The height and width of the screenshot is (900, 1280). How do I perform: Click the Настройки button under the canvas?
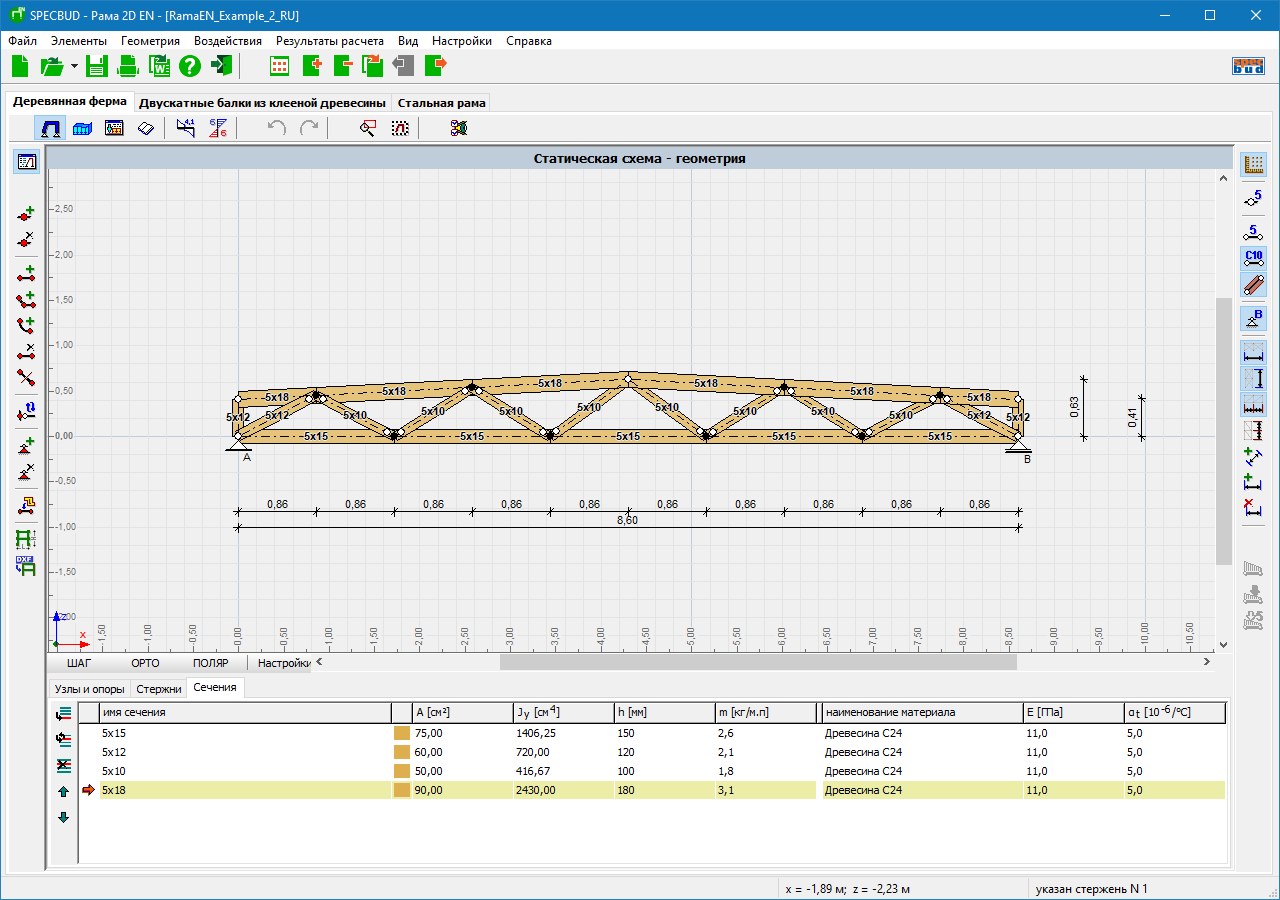(x=283, y=663)
